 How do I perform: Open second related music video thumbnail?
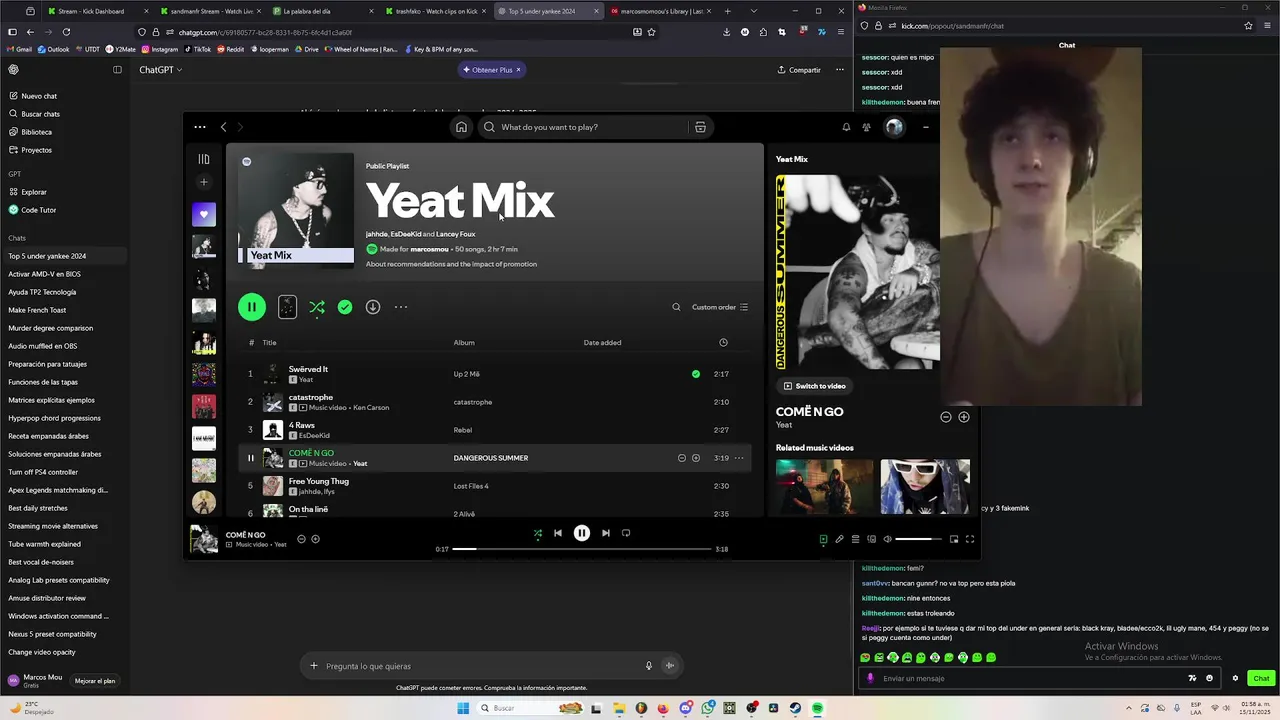(x=925, y=487)
